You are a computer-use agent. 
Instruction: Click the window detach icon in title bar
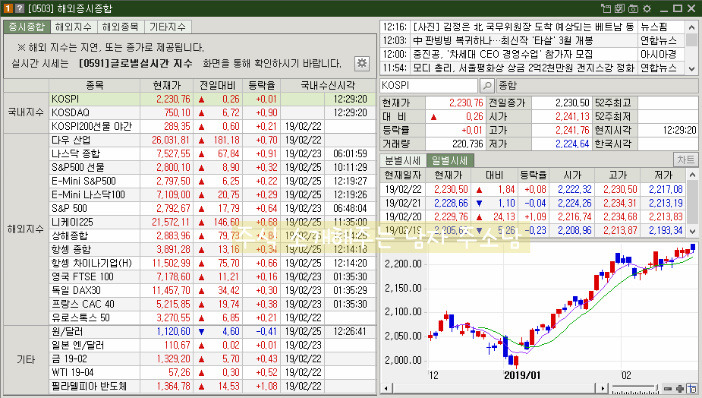(x=606, y=8)
